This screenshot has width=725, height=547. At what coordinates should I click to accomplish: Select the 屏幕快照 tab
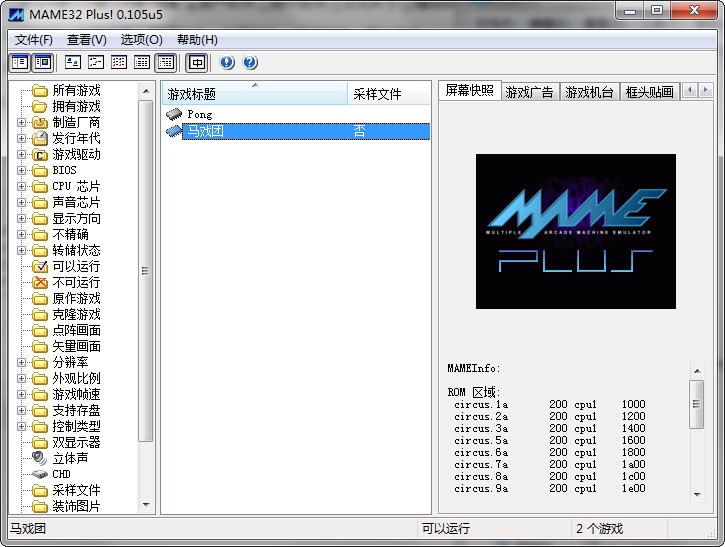[469, 90]
